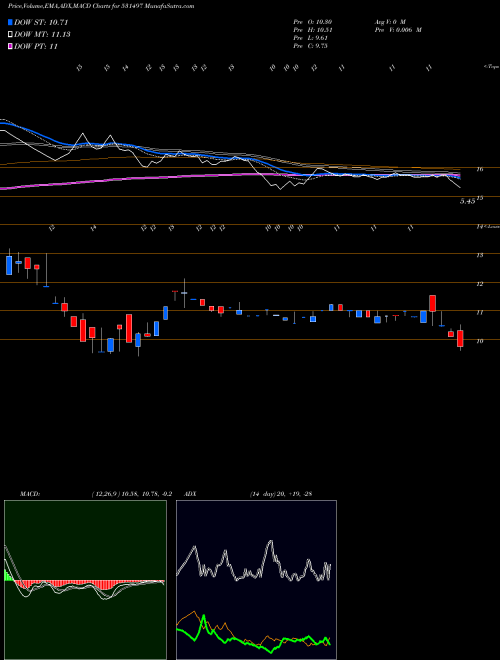This screenshot has width=500, height=660.
Task: Click the Pre L: 9.61 value
Action: click(x=309, y=38)
